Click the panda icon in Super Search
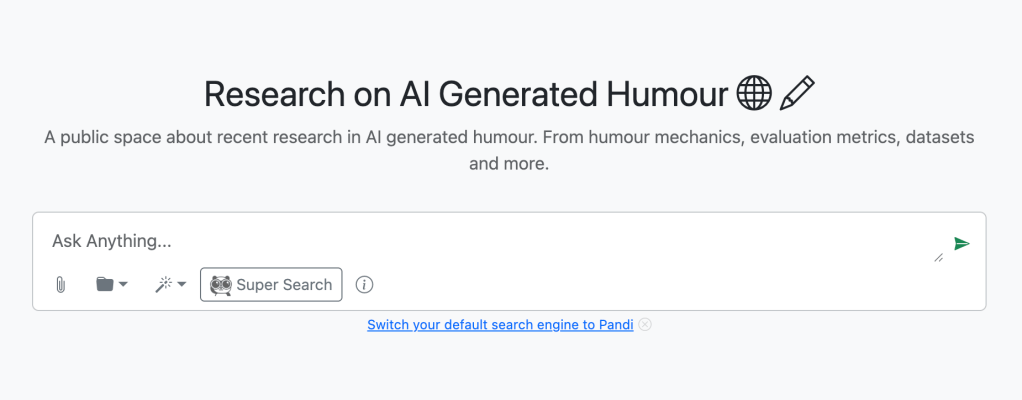 pos(221,285)
